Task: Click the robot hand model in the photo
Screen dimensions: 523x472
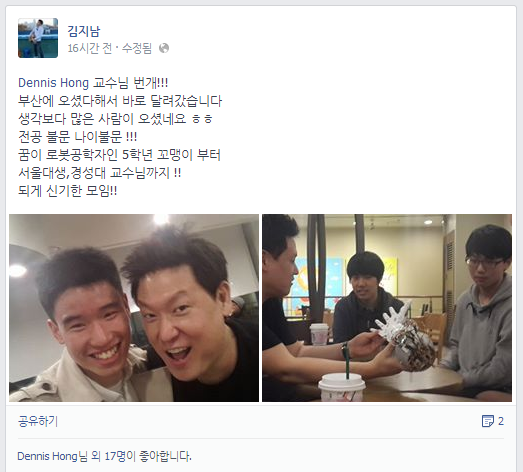Action: tap(405, 338)
